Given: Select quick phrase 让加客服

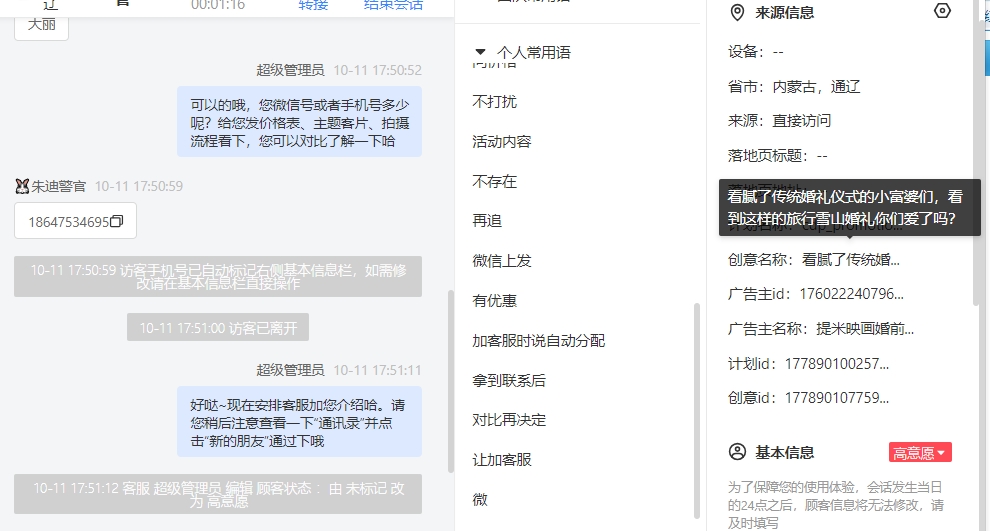Looking at the screenshot, I should [x=502, y=460].
